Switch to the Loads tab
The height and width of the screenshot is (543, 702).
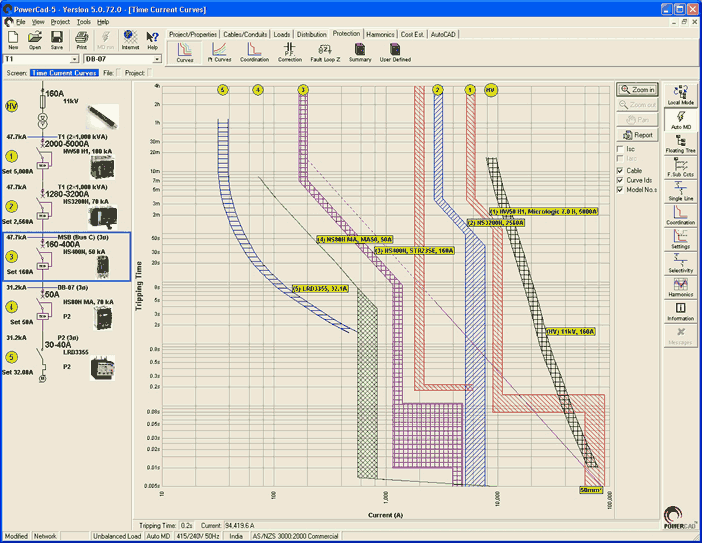(x=282, y=34)
